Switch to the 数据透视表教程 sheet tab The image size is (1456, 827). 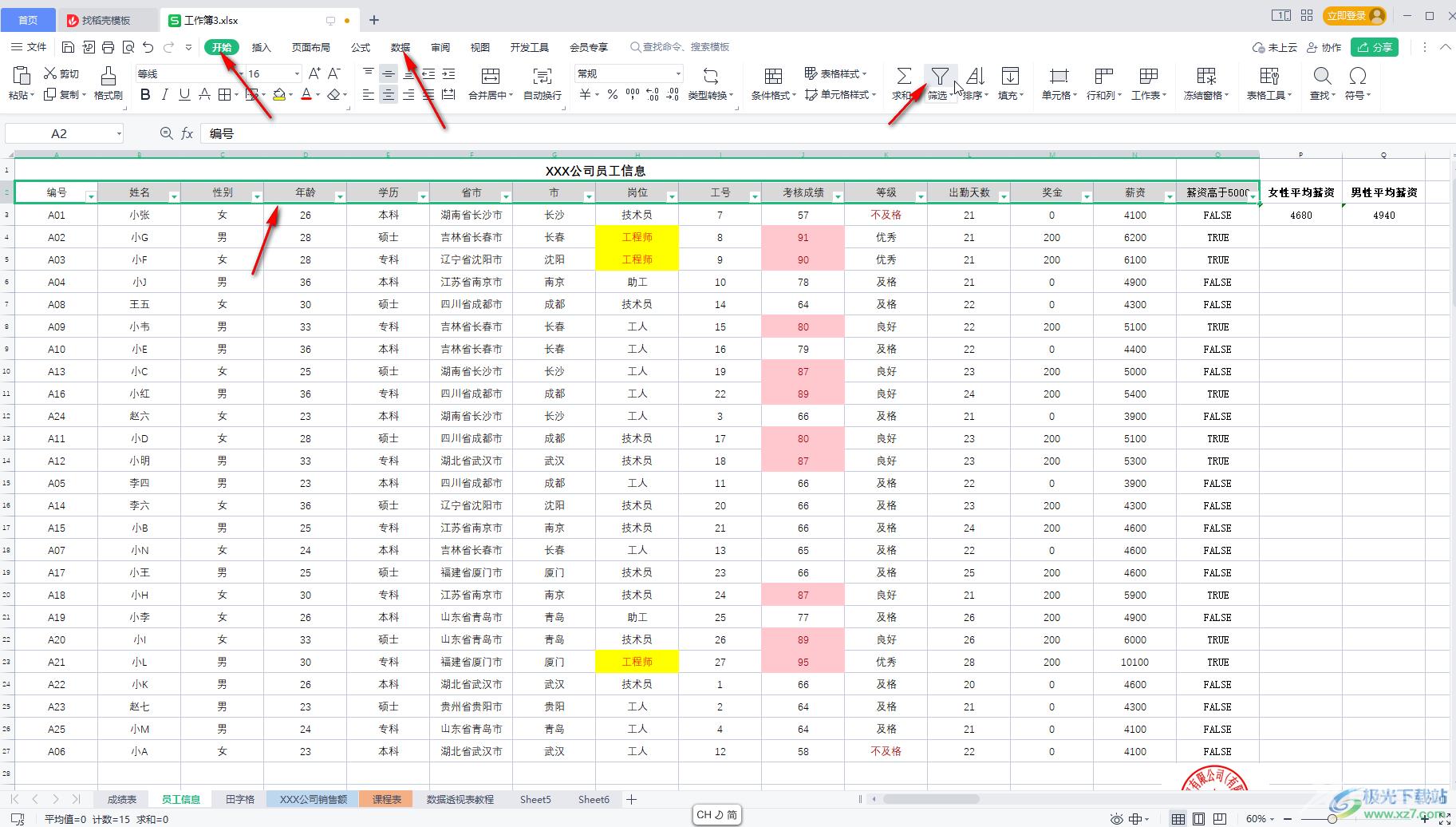click(x=460, y=799)
